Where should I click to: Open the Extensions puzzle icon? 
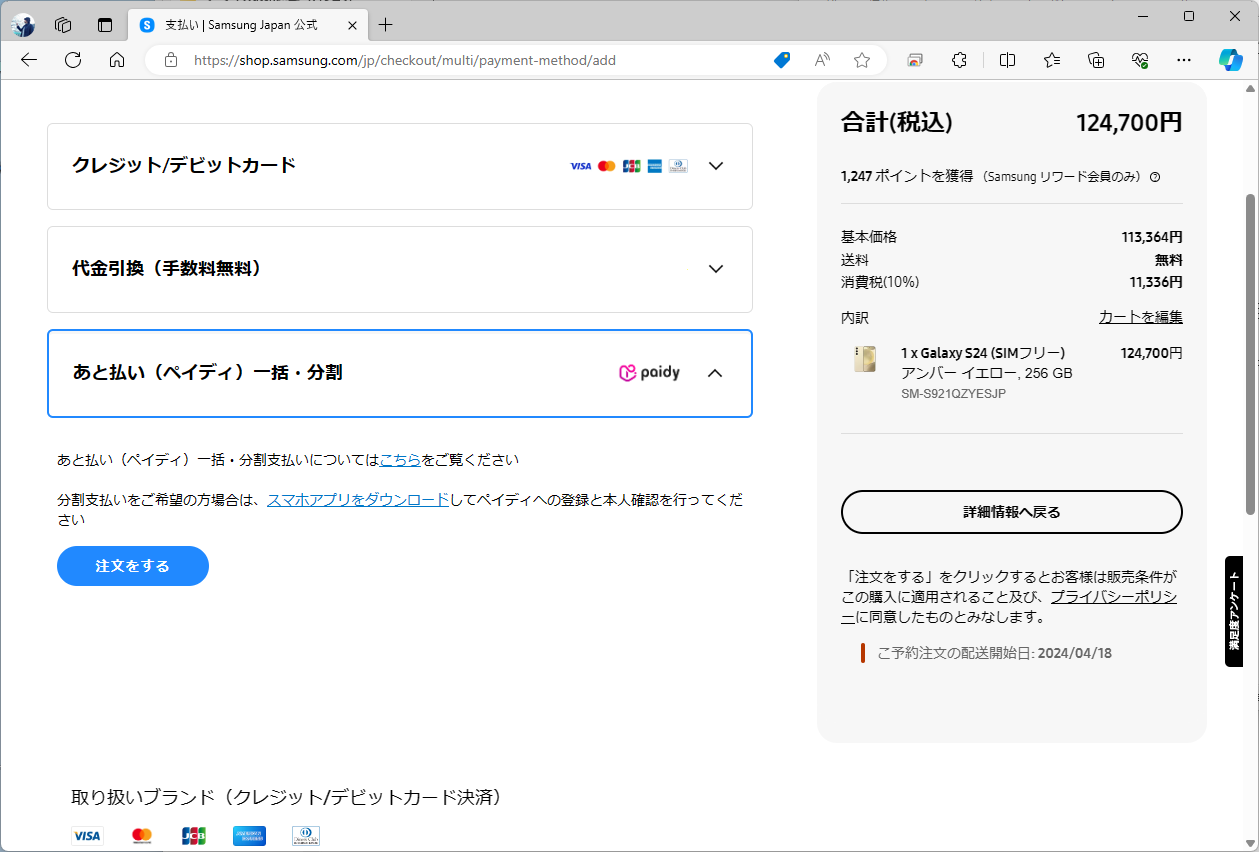(959, 60)
